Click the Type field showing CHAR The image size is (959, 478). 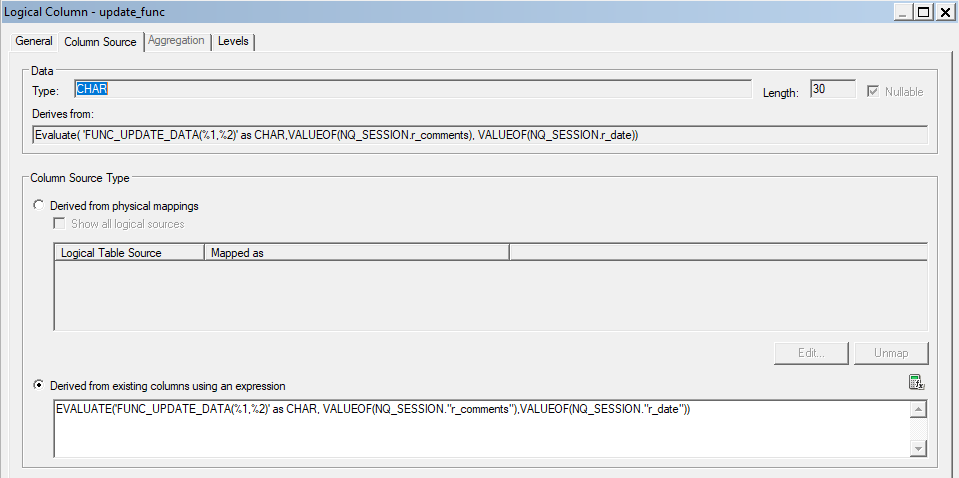point(413,89)
